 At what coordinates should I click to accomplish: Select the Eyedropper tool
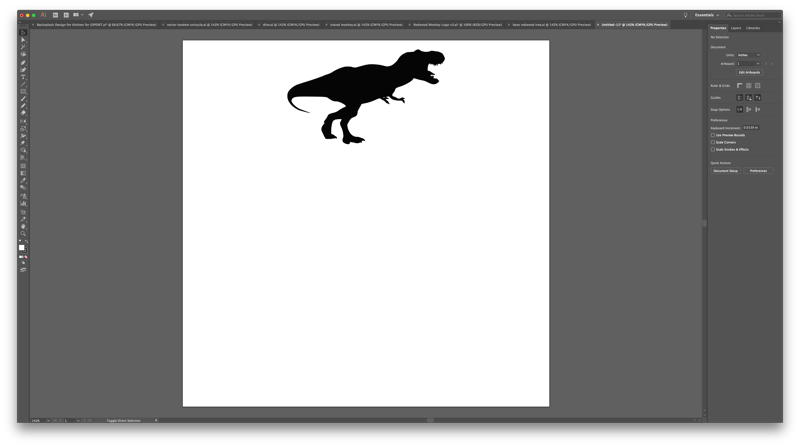[x=23, y=180]
